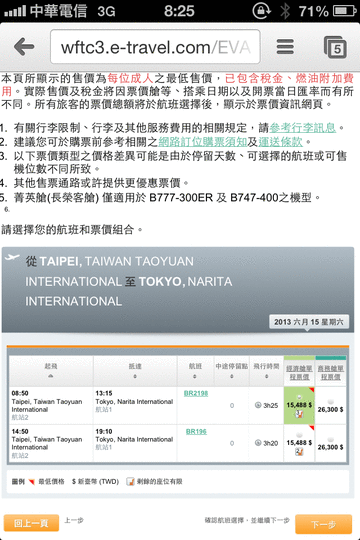
Task: Click arrival time 13:15 text
Action: [x=104, y=393]
